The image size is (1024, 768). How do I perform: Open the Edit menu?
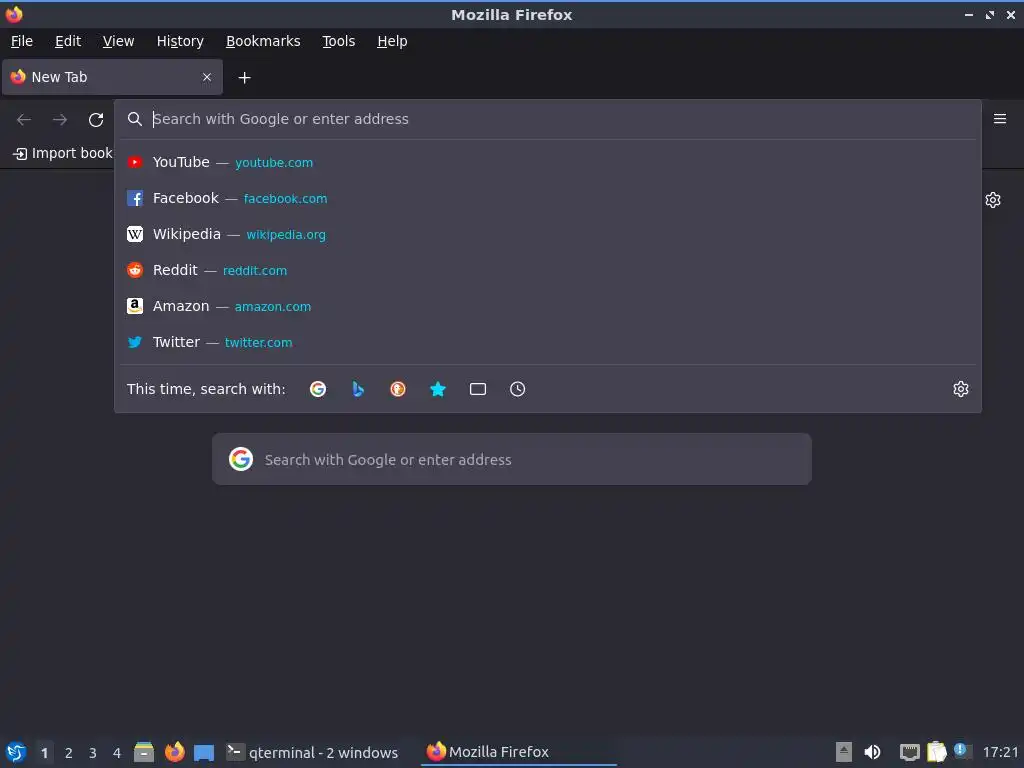pos(68,41)
